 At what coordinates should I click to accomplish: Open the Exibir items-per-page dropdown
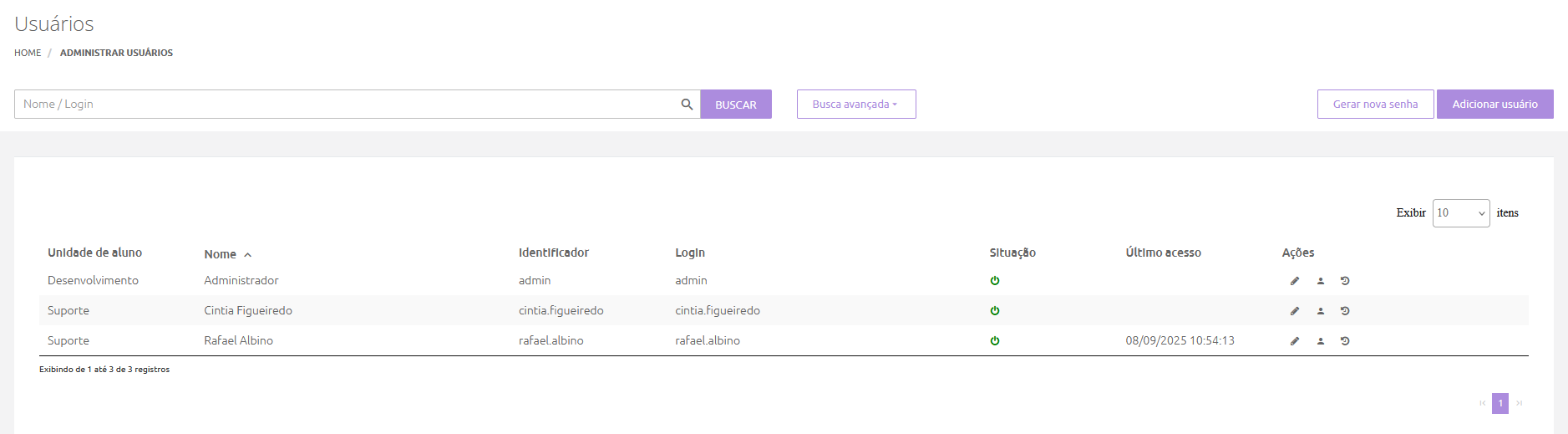point(1460,213)
